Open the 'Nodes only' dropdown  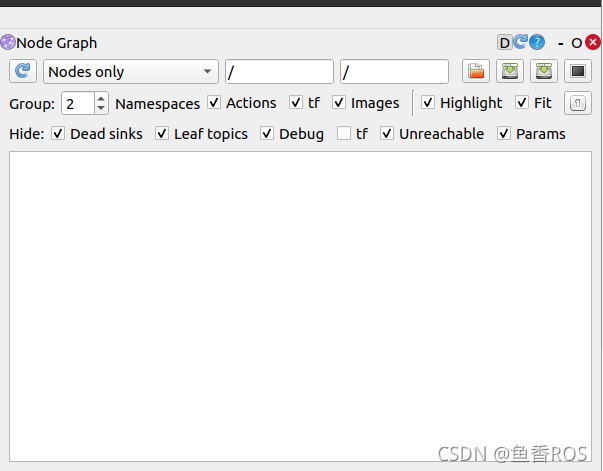click(131, 72)
